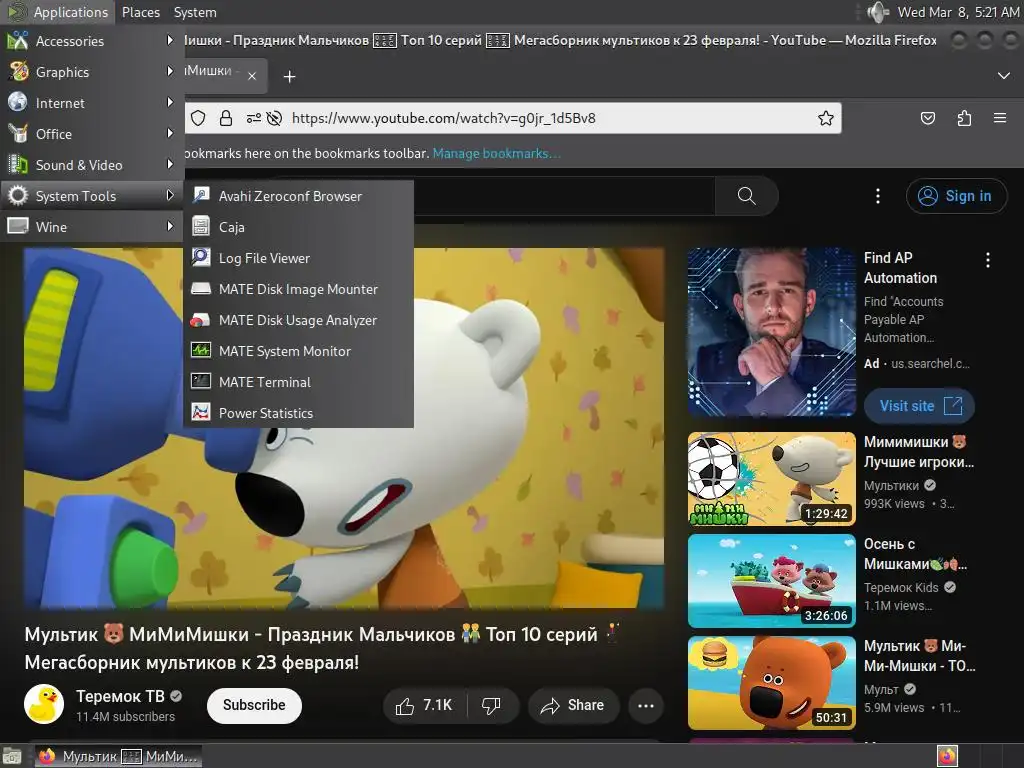Open MATE Disk Usage Analyzer
This screenshot has height=768, width=1024.
click(x=298, y=320)
